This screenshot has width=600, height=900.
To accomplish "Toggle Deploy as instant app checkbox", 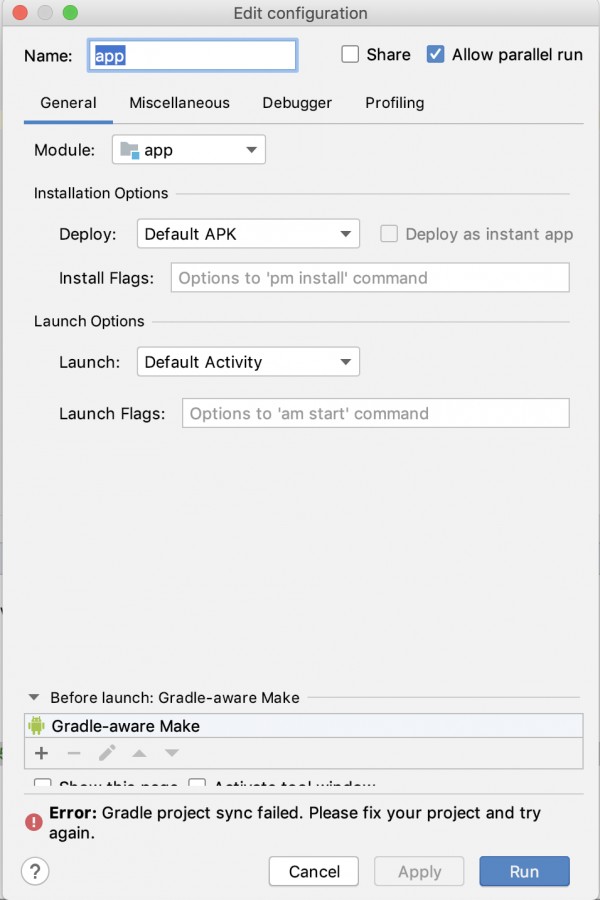I will (389, 234).
